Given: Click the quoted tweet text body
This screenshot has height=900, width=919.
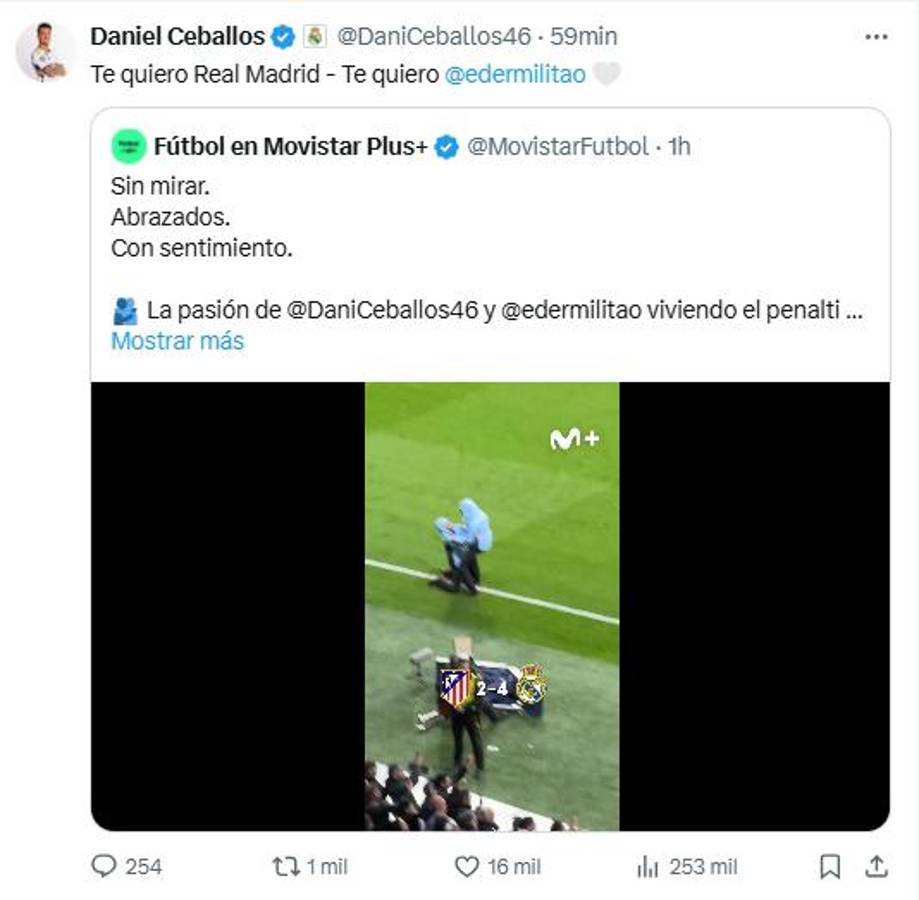Looking at the screenshot, I should pos(201,217).
